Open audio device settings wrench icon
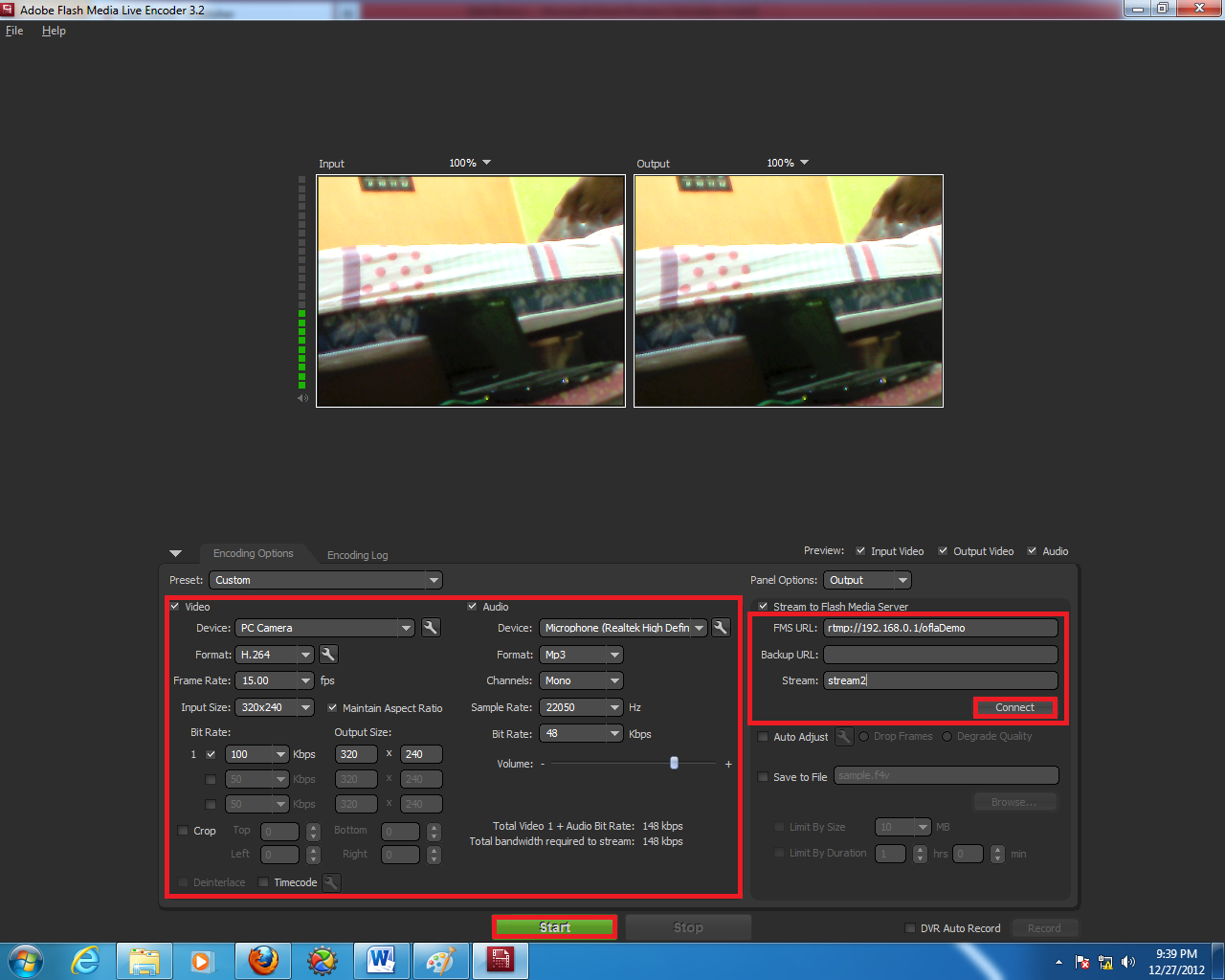 coord(721,628)
